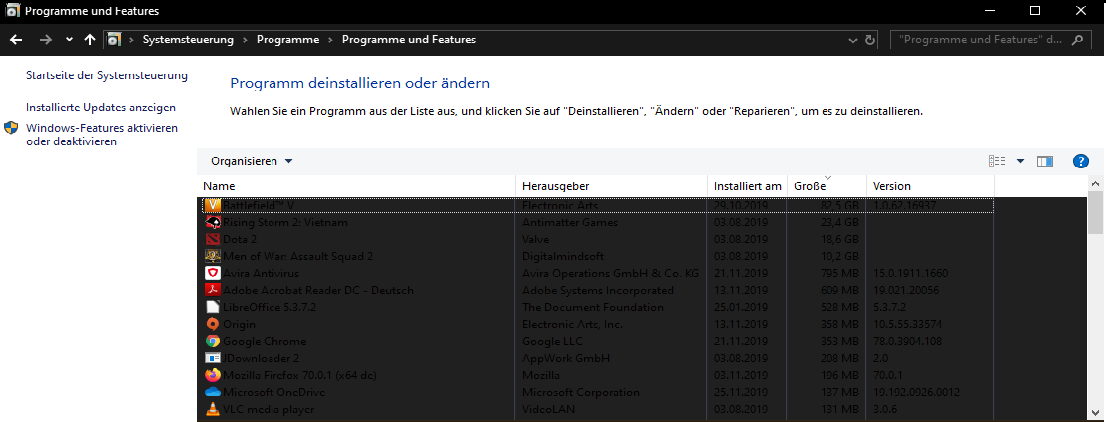Open Windows-Features aktivieren oder deaktivieren
Image resolution: width=1106 pixels, height=422 pixels.
click(x=102, y=135)
